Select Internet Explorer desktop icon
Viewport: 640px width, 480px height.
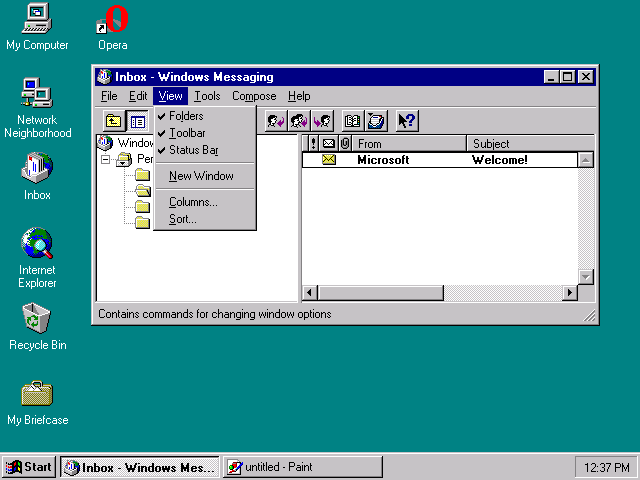[x=37, y=243]
